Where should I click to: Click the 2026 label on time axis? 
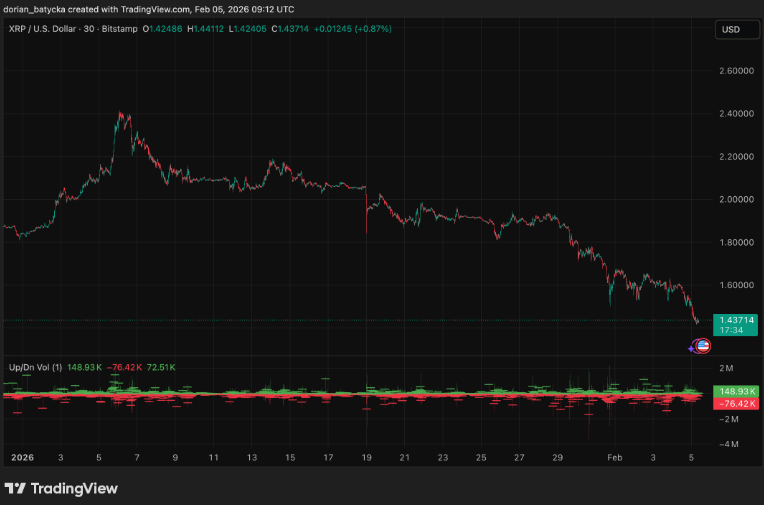[22, 457]
